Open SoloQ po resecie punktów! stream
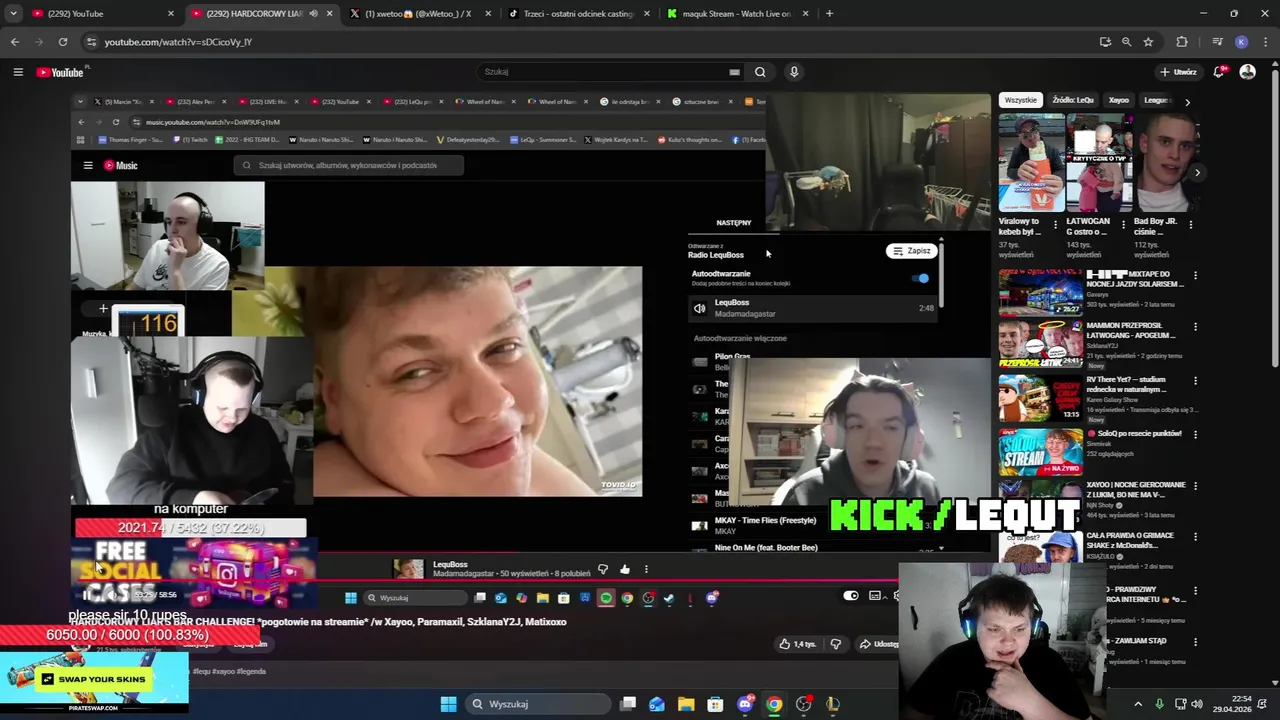The width and height of the screenshot is (1280, 720). point(1134,434)
